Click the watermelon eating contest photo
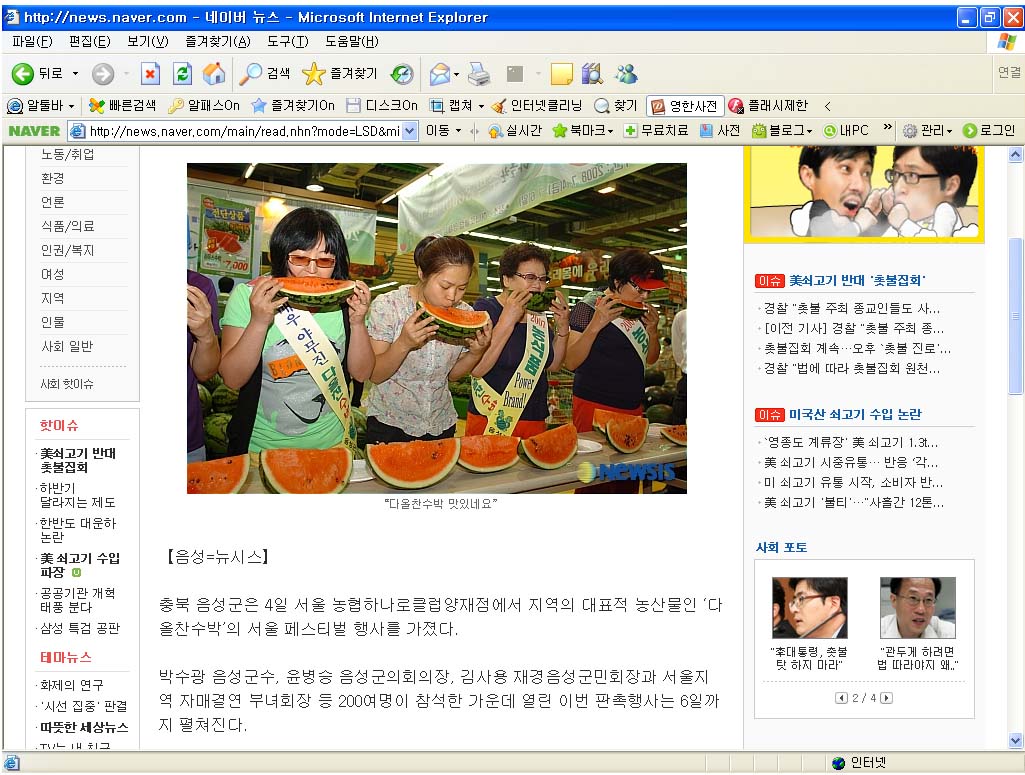The width and height of the screenshot is (1025, 775). coord(436,328)
